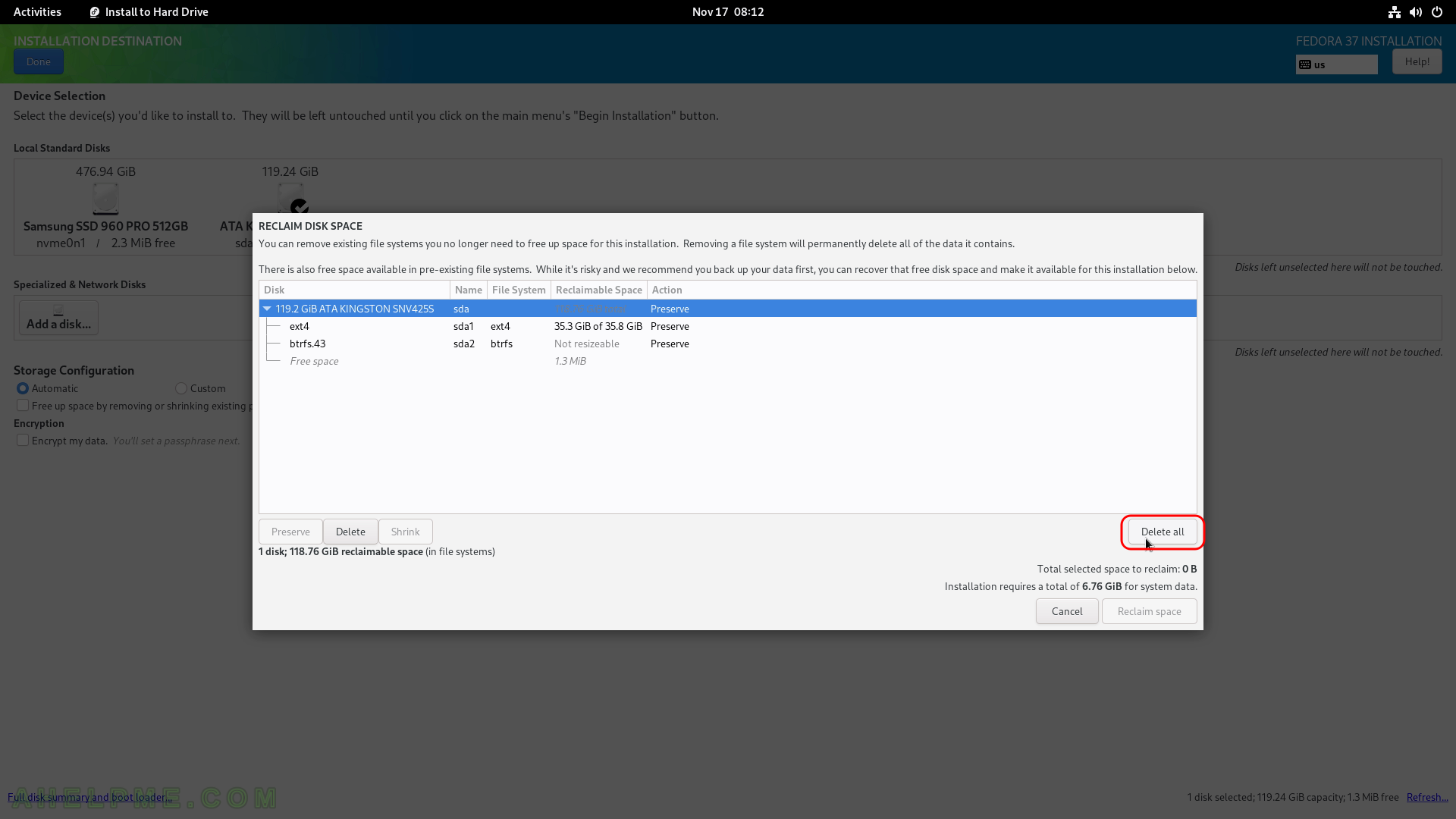Click the Reclaimable Space column header

[598, 290]
